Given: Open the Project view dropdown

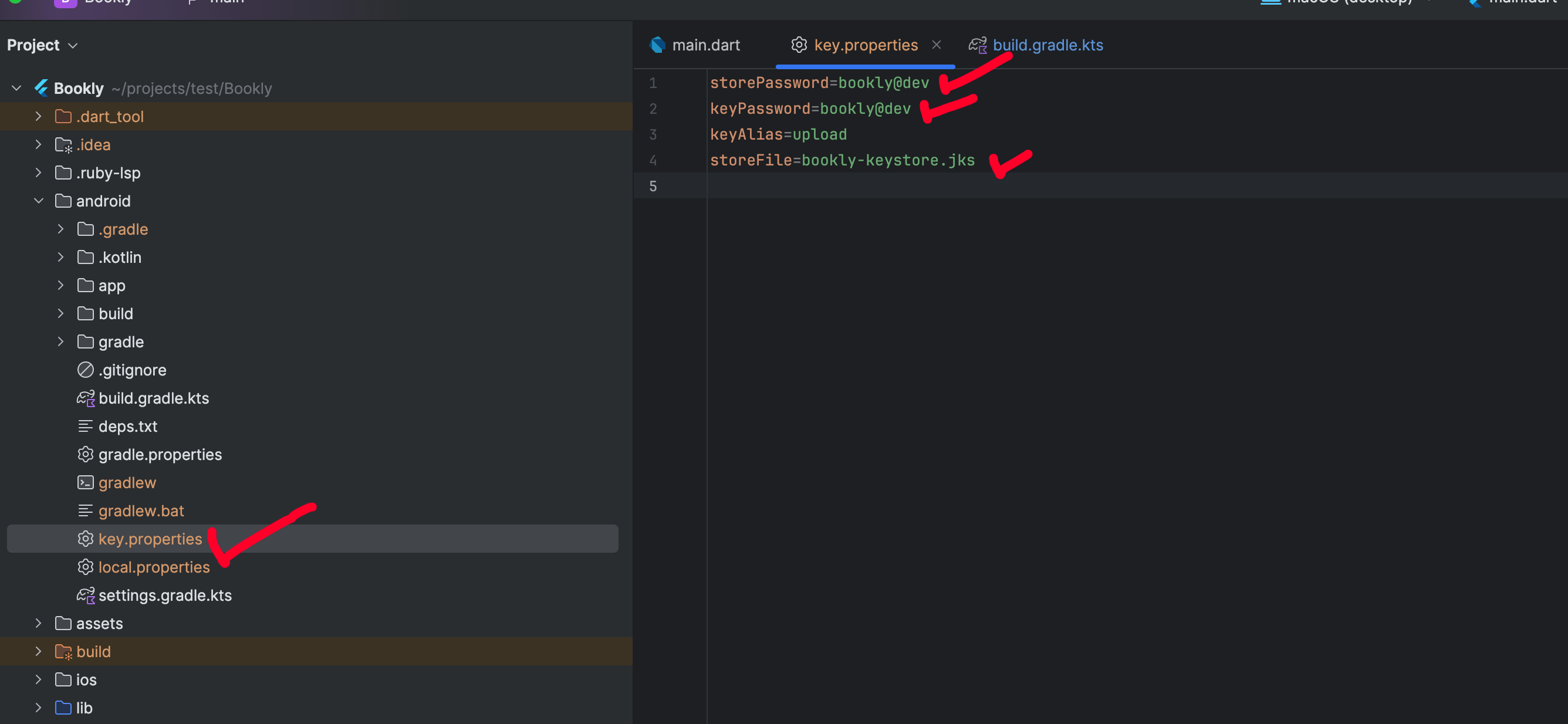Looking at the screenshot, I should [42, 45].
